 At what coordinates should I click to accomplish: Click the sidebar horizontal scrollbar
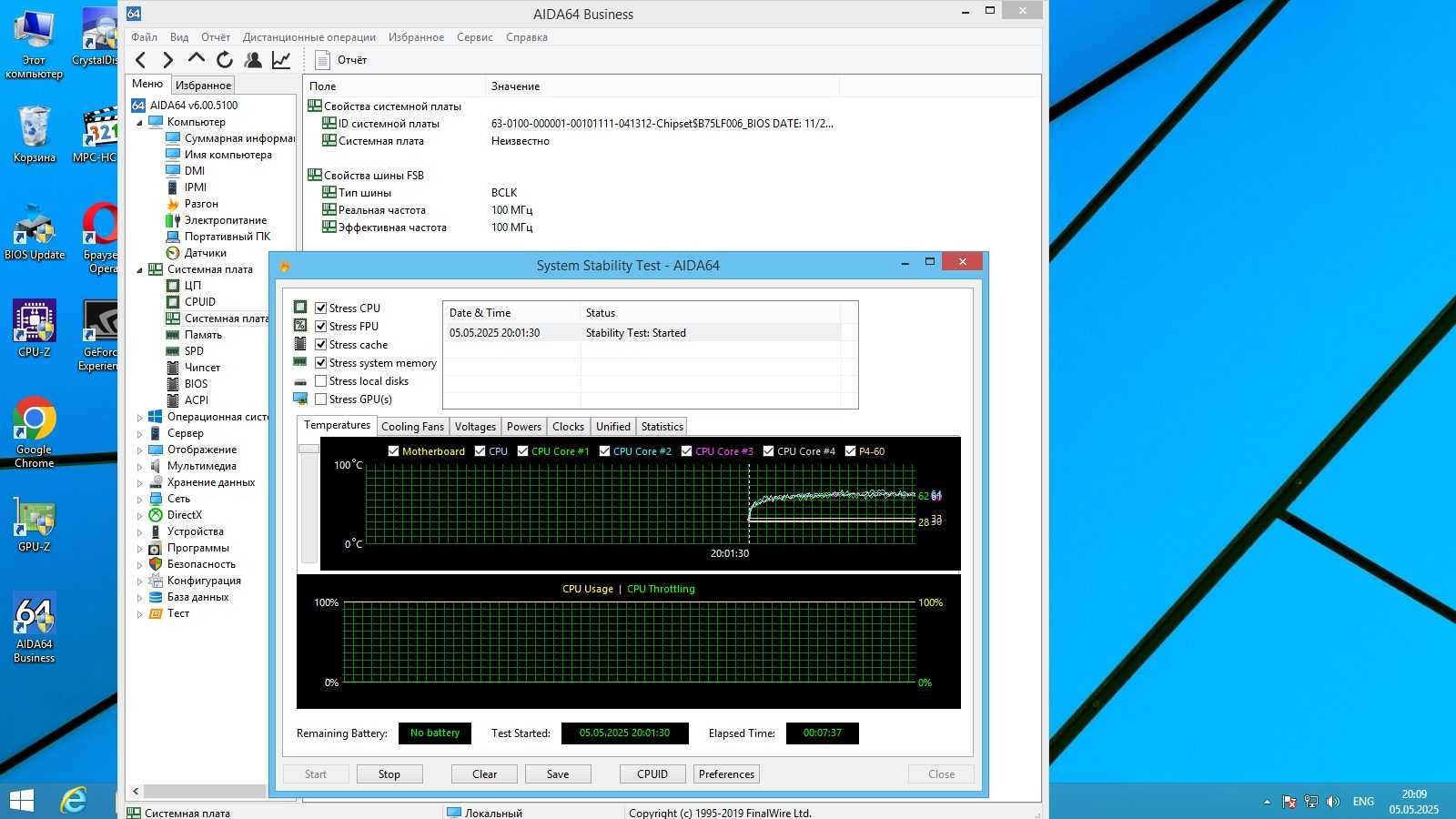205,792
